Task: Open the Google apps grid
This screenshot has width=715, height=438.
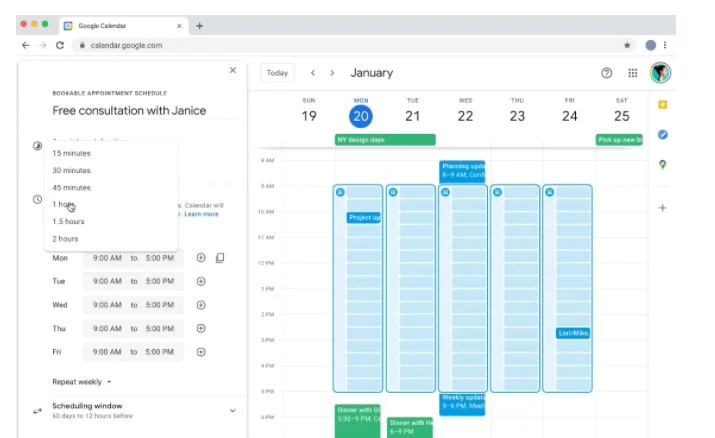Action: point(633,73)
